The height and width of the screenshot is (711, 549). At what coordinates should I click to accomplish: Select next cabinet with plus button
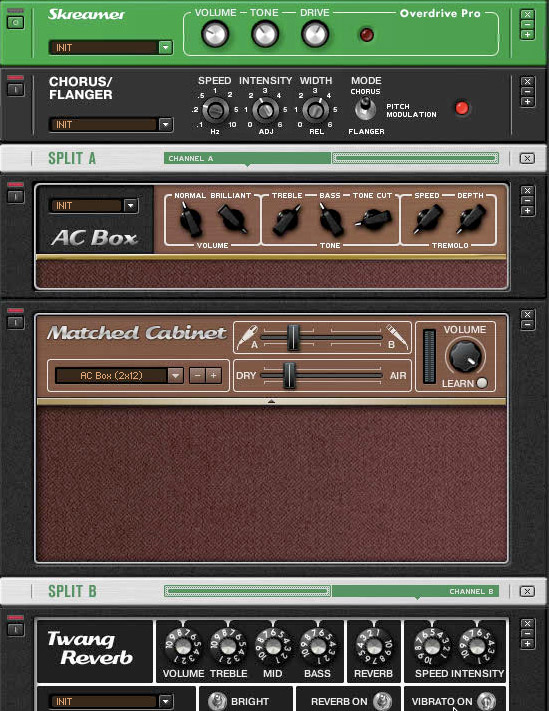214,375
